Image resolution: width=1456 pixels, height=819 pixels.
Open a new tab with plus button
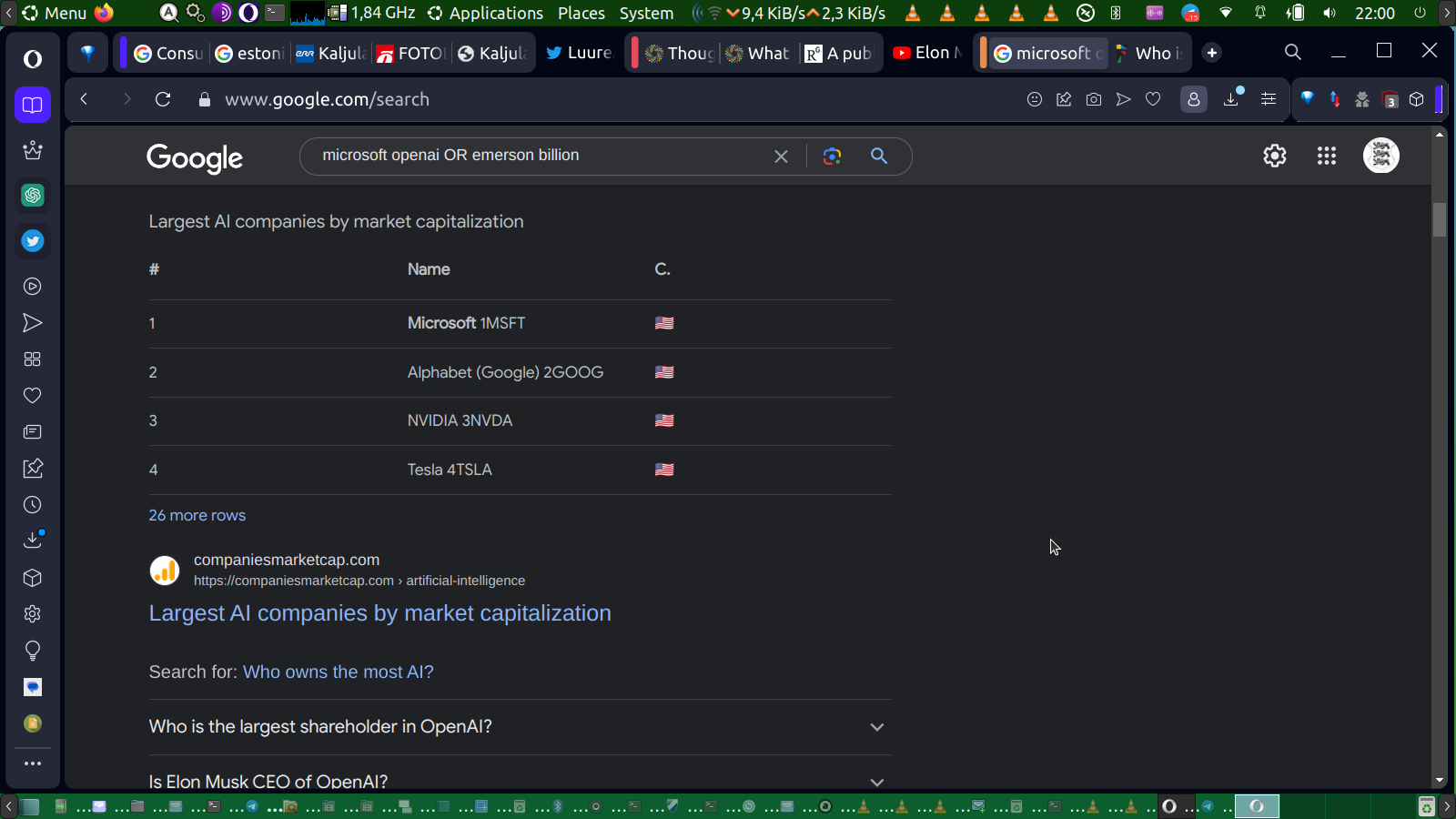click(1211, 53)
